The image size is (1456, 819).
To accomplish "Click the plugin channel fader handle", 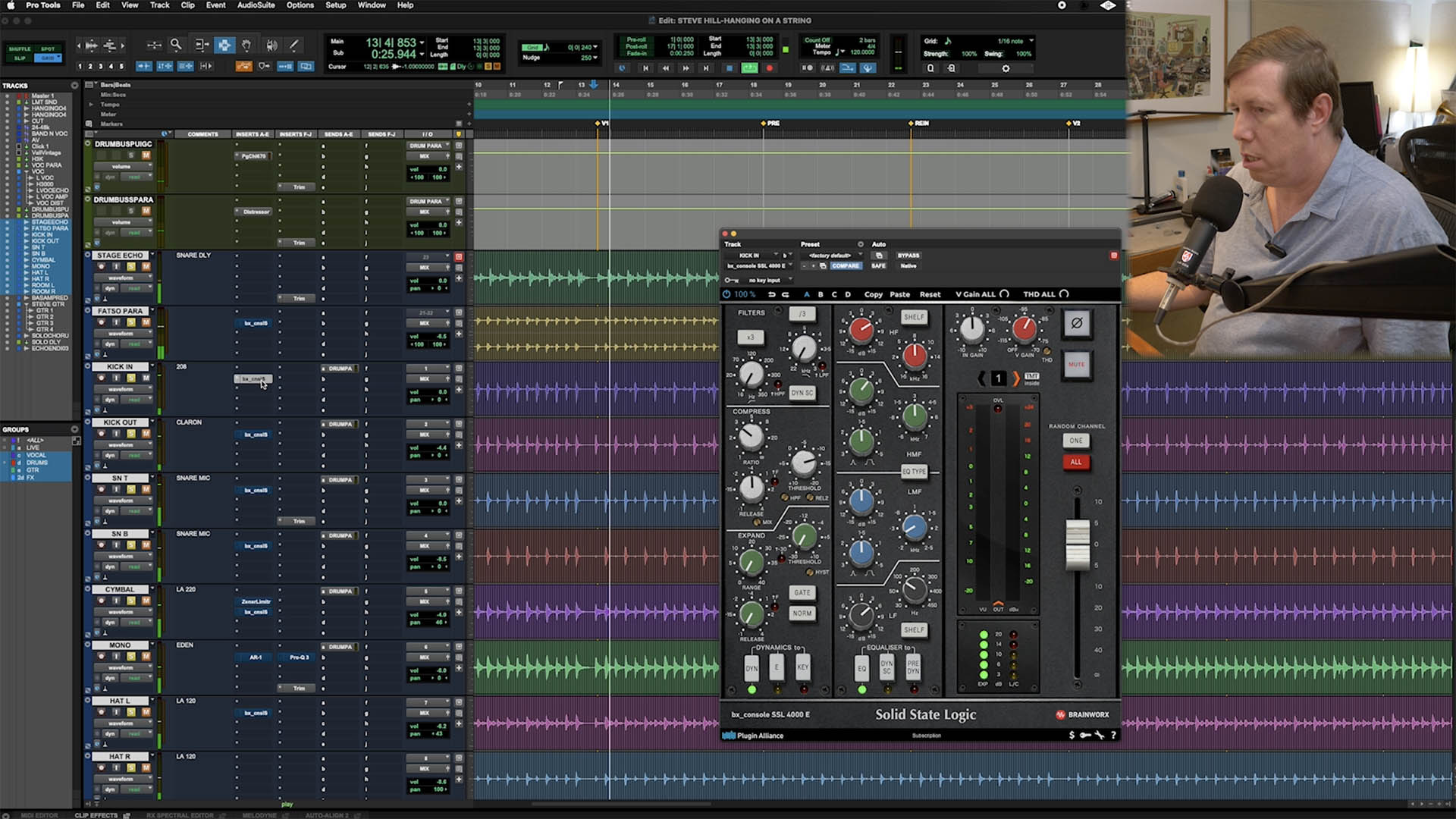I will tap(1078, 544).
